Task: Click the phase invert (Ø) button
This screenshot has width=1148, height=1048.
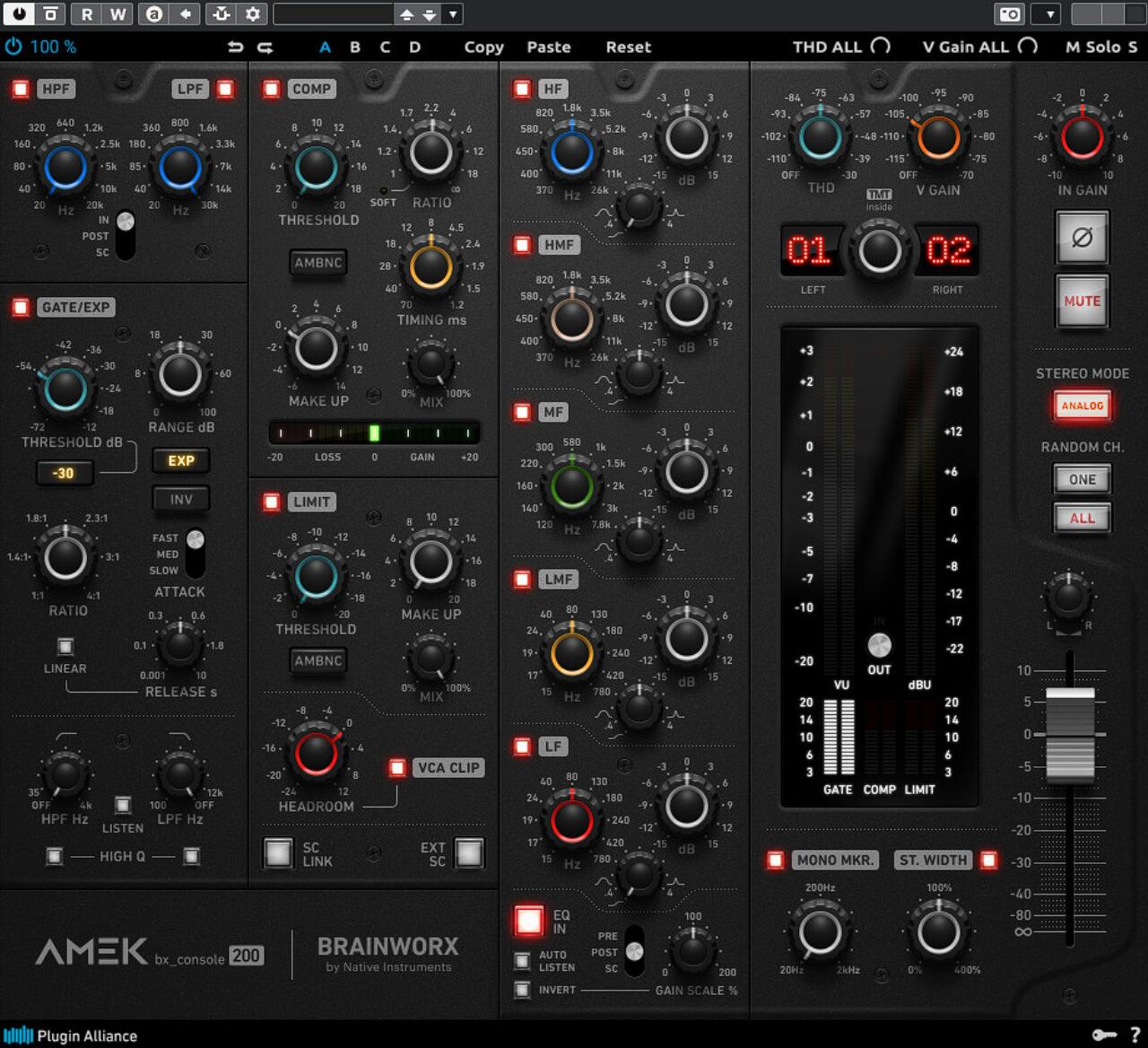Action: tap(1082, 238)
